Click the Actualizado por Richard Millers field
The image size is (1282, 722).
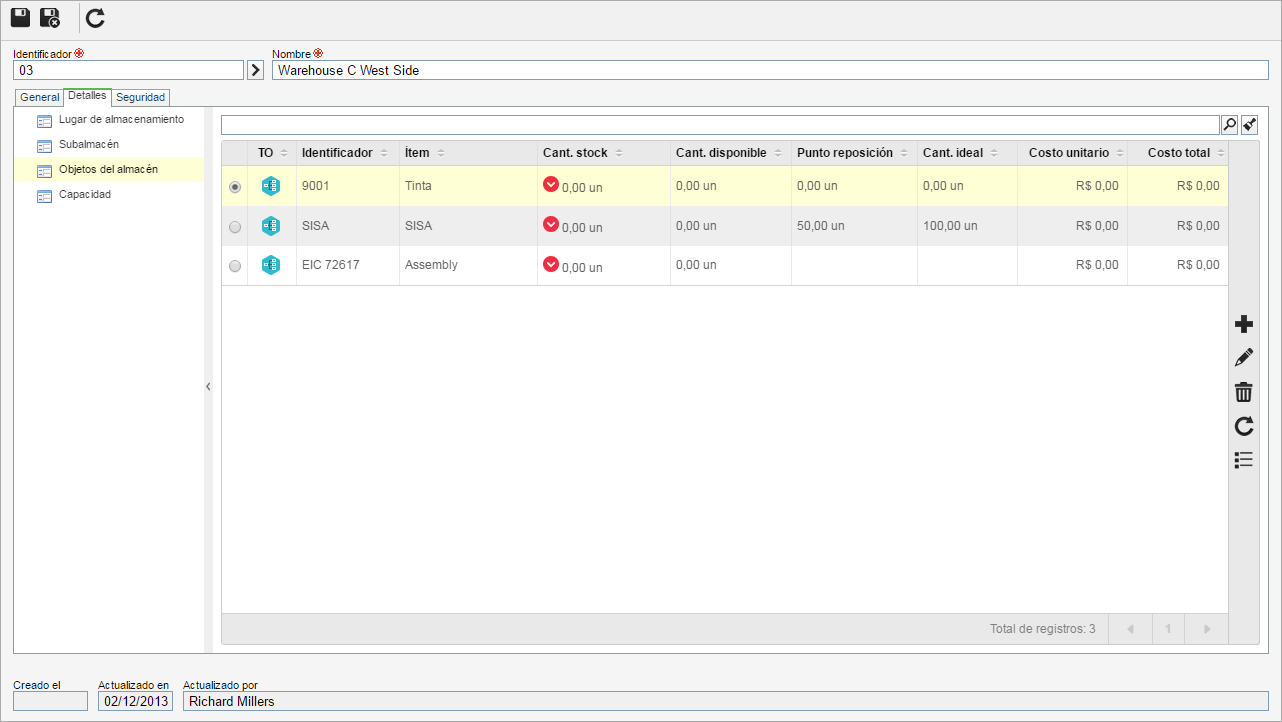726,701
